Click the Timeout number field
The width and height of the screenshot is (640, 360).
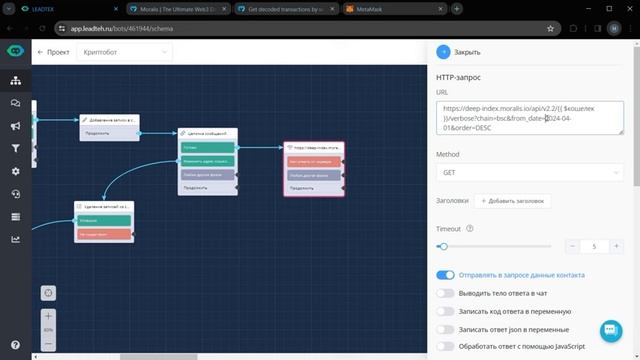594,246
